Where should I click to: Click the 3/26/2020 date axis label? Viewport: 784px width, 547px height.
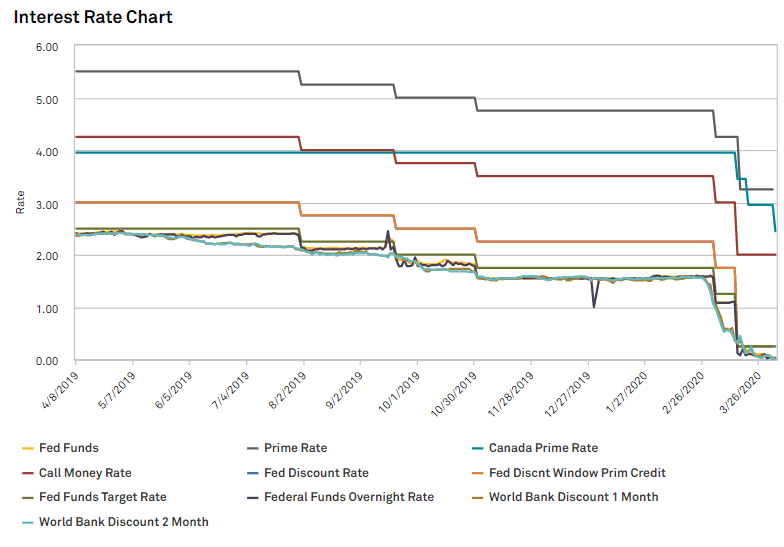[741, 392]
